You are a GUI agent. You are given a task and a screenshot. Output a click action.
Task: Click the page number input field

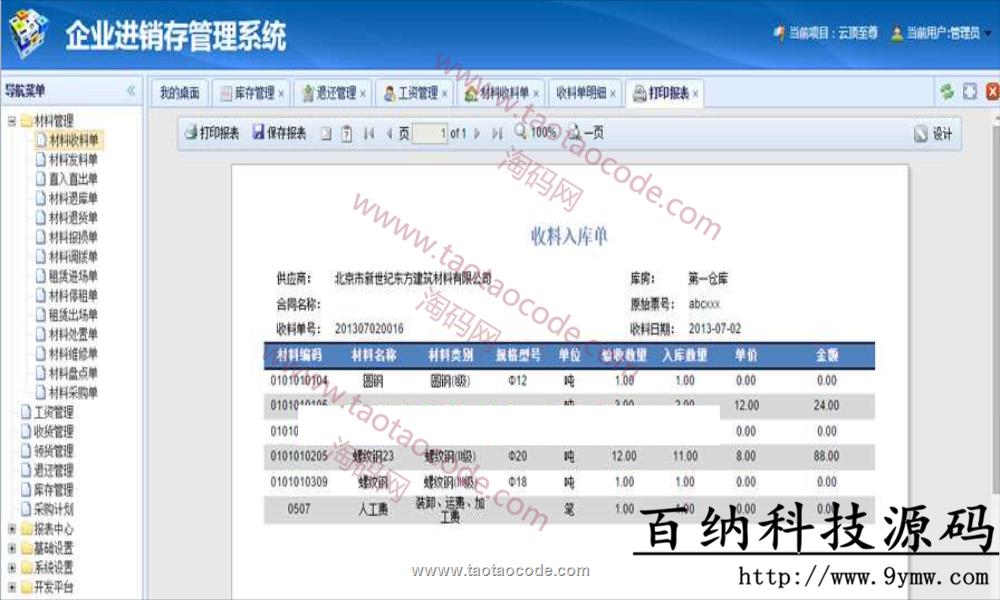pos(428,133)
